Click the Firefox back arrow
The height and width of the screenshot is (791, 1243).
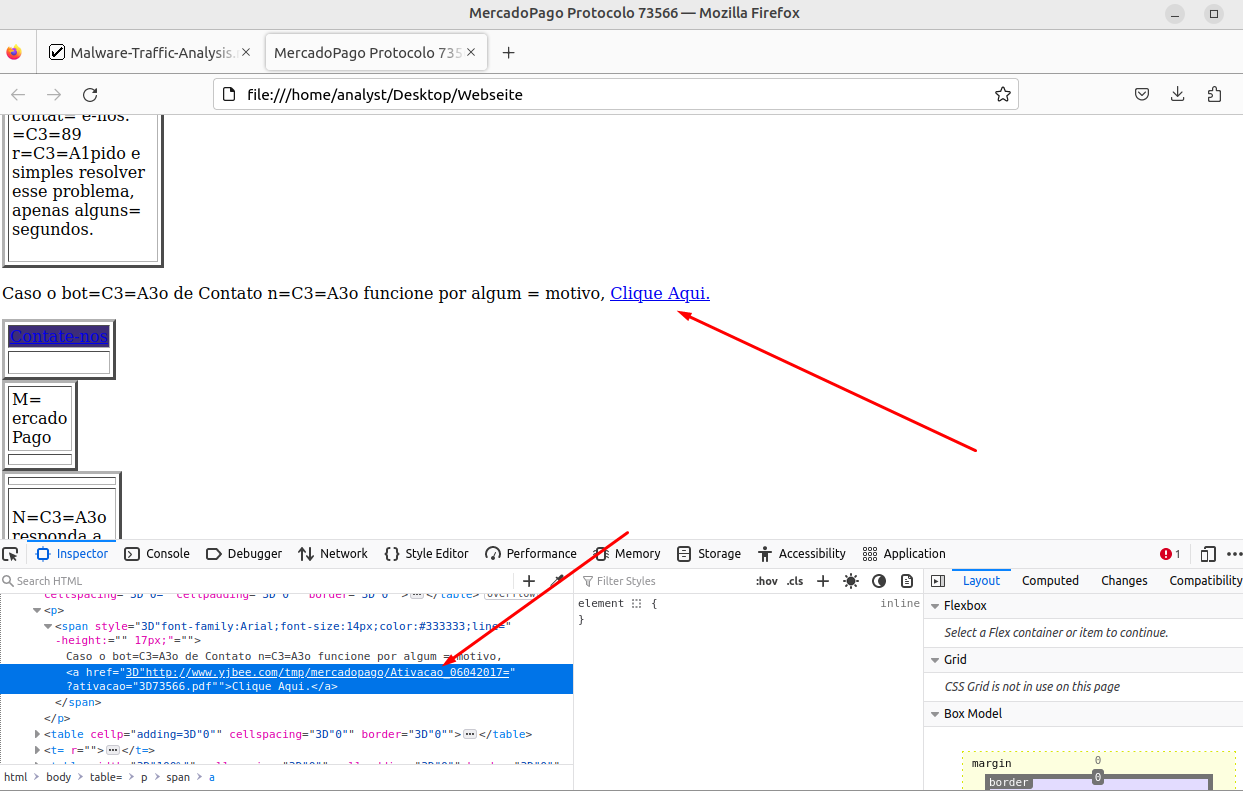(18, 95)
